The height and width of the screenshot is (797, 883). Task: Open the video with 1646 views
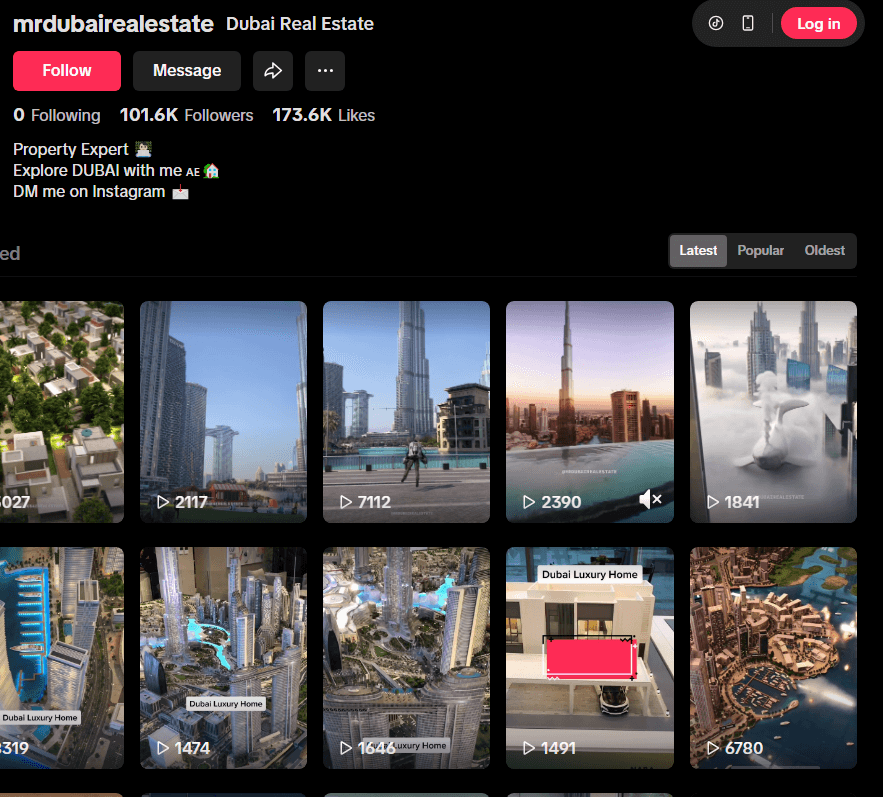pos(407,658)
